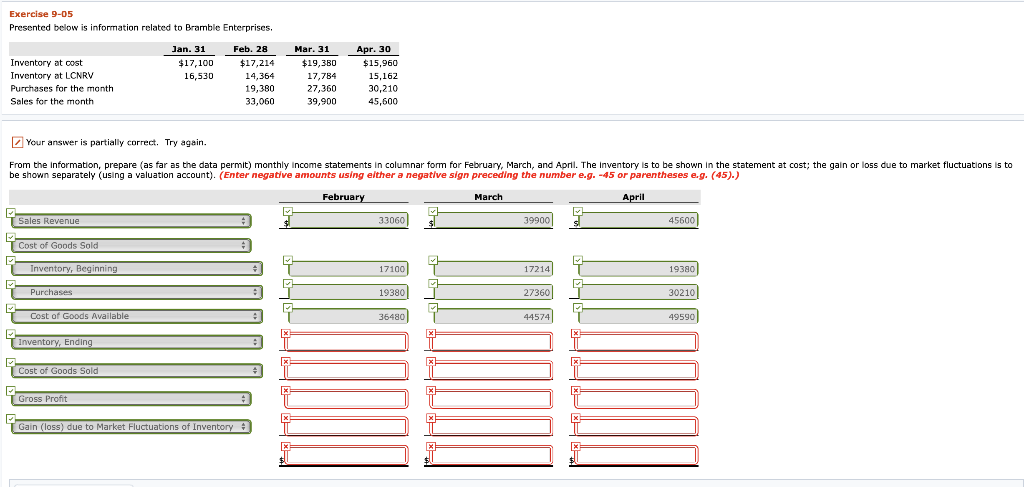Expand the Inventory, Beginning dropdown

pyautogui.click(x=137, y=268)
